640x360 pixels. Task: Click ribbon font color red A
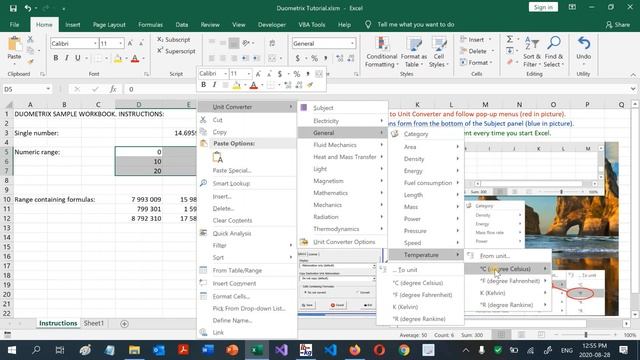tap(135, 58)
